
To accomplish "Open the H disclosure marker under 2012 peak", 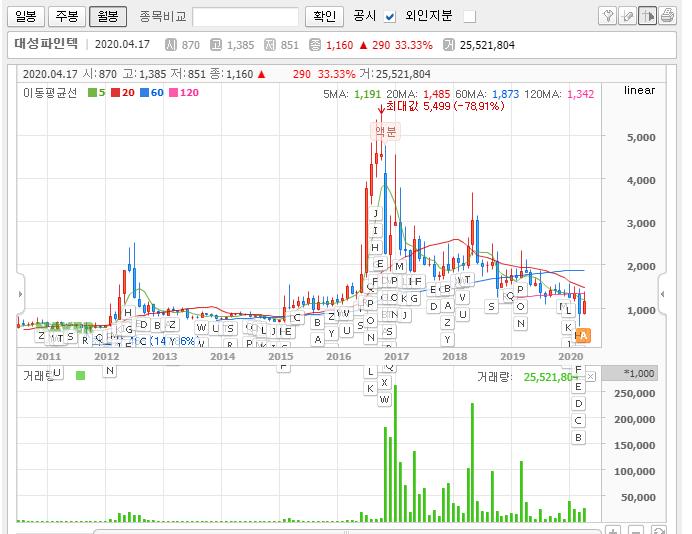I will click(128, 312).
